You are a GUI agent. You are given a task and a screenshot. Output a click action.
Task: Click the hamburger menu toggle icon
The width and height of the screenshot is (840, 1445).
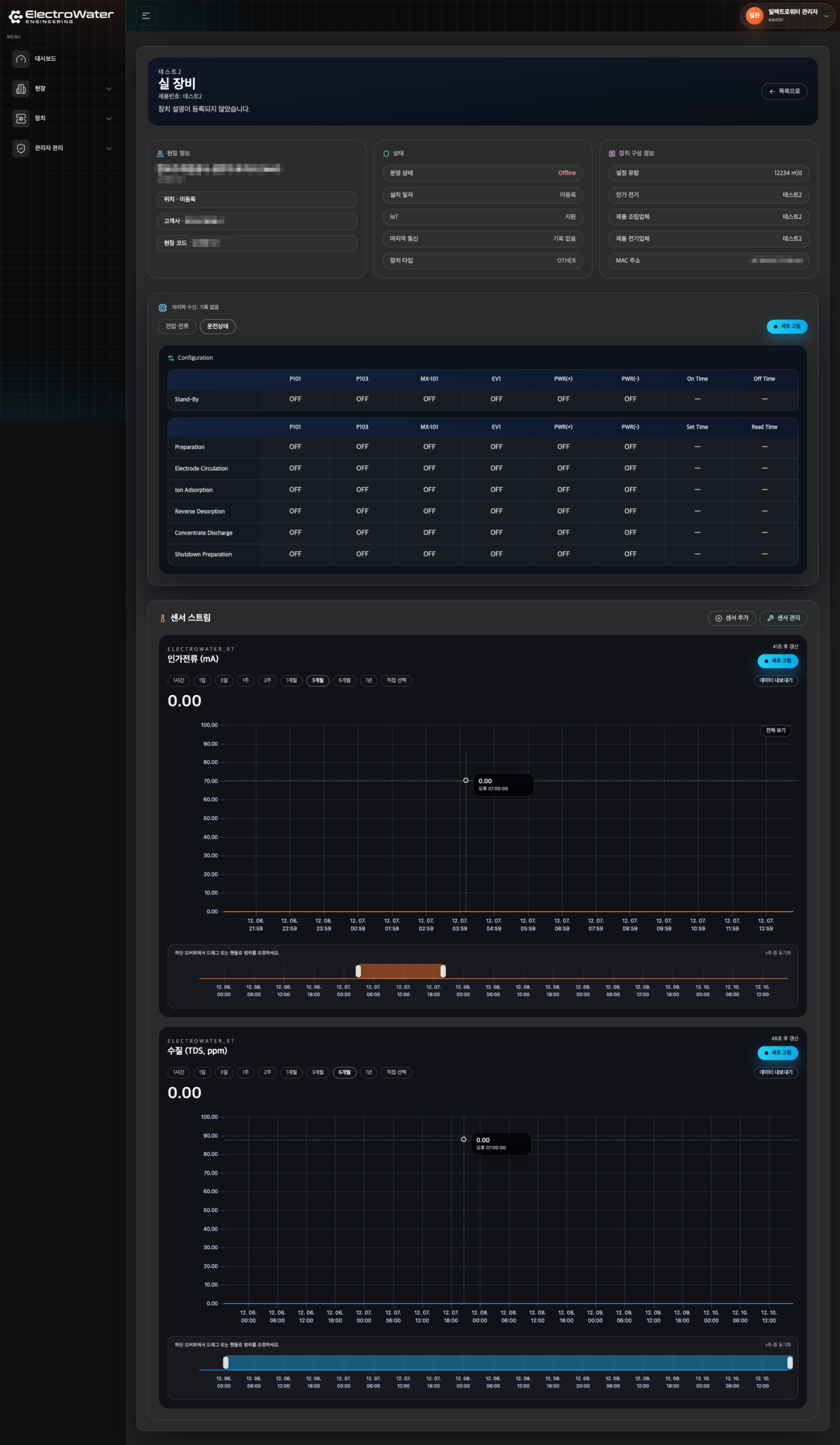(x=146, y=15)
